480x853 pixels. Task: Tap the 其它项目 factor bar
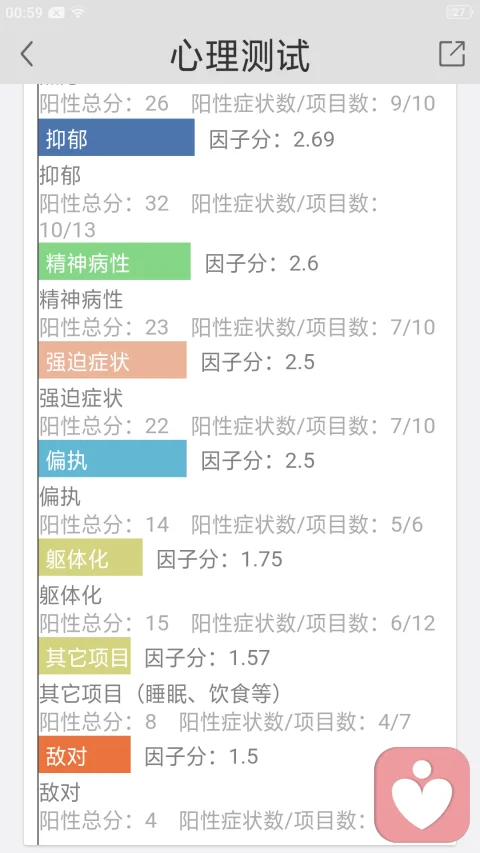pos(84,656)
